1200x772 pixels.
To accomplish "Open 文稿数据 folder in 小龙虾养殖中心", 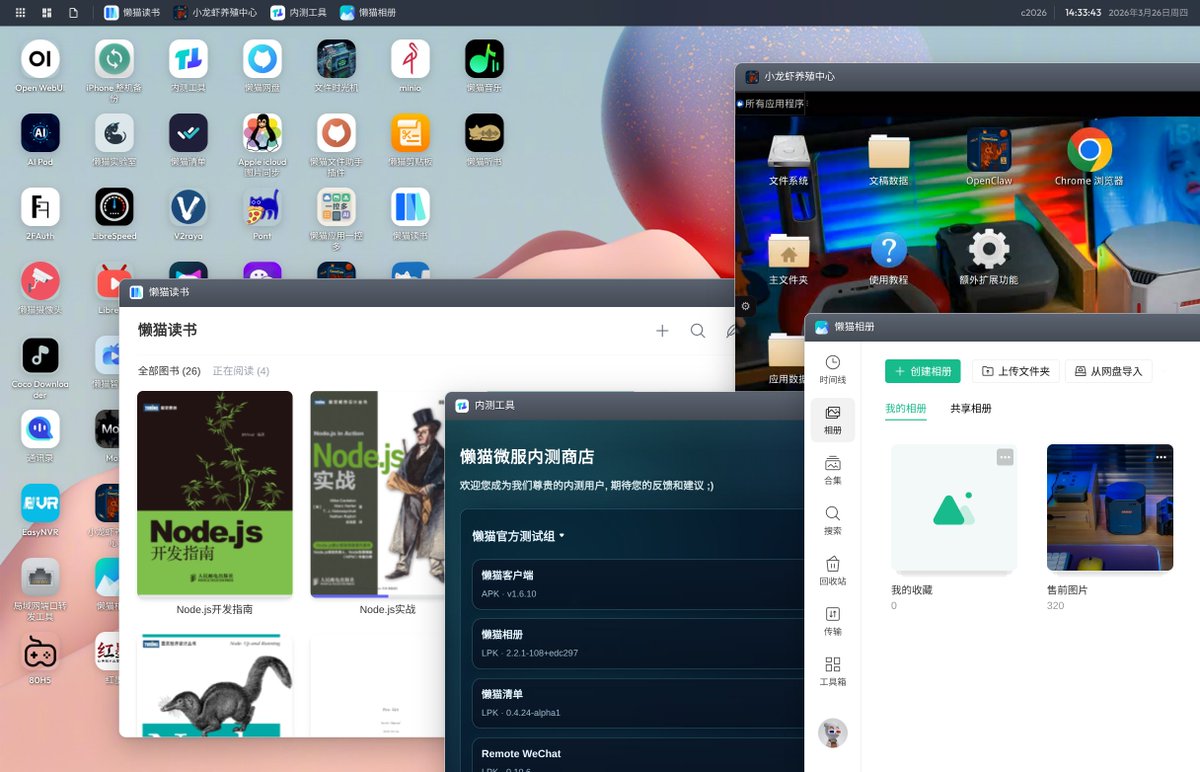I will (888, 150).
